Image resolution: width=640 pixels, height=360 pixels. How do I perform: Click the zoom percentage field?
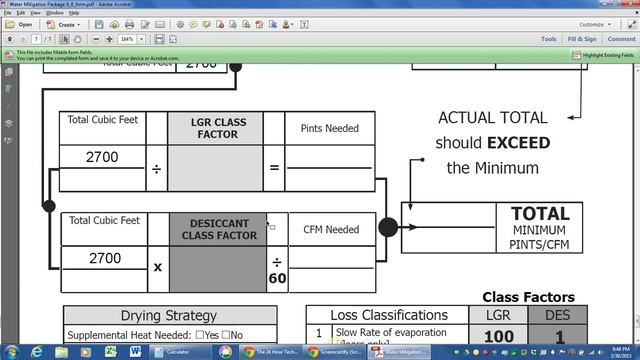pyautogui.click(x=127, y=39)
